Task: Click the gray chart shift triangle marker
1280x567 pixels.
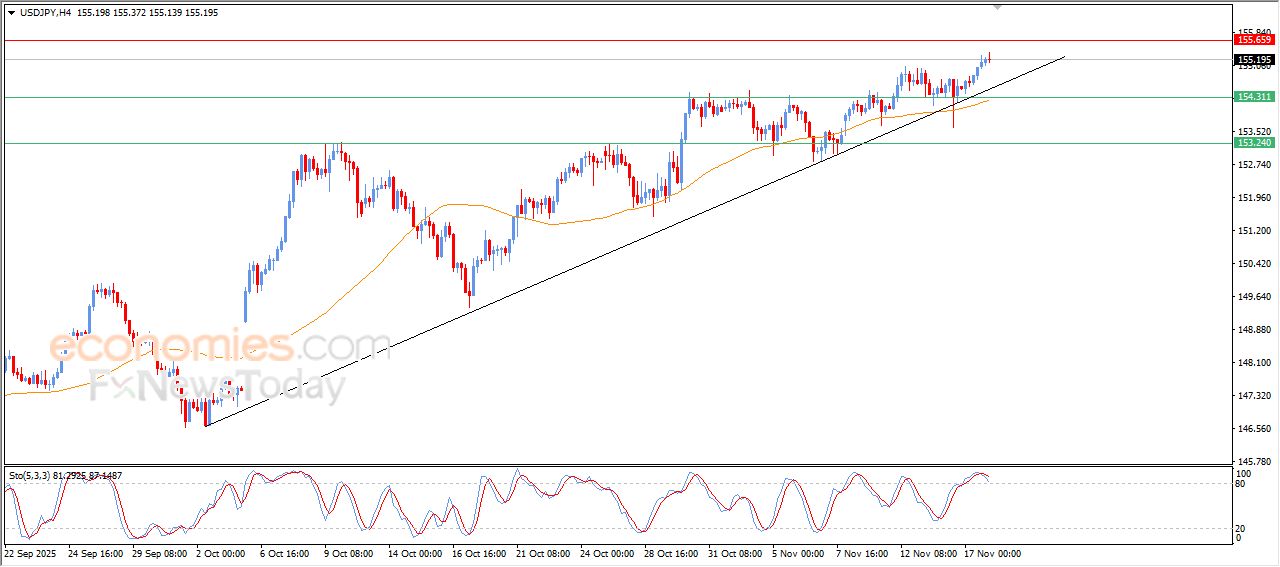Action: [997, 8]
